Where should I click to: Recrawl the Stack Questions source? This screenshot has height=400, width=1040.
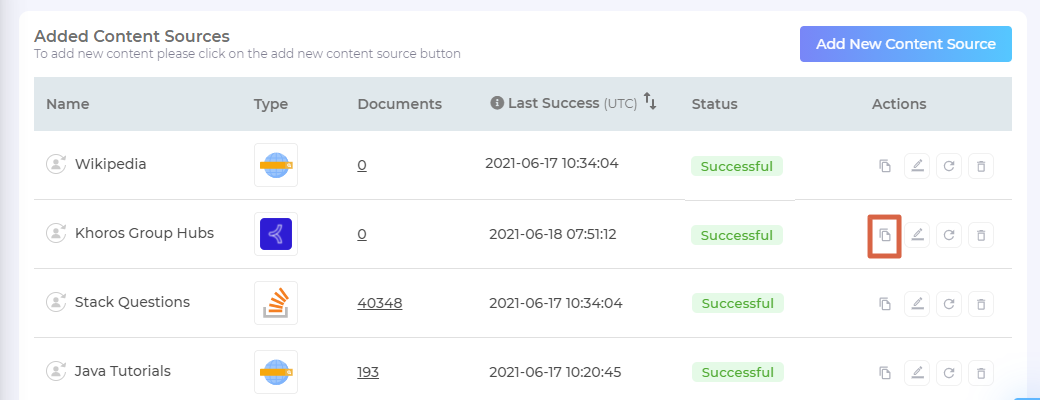point(949,303)
